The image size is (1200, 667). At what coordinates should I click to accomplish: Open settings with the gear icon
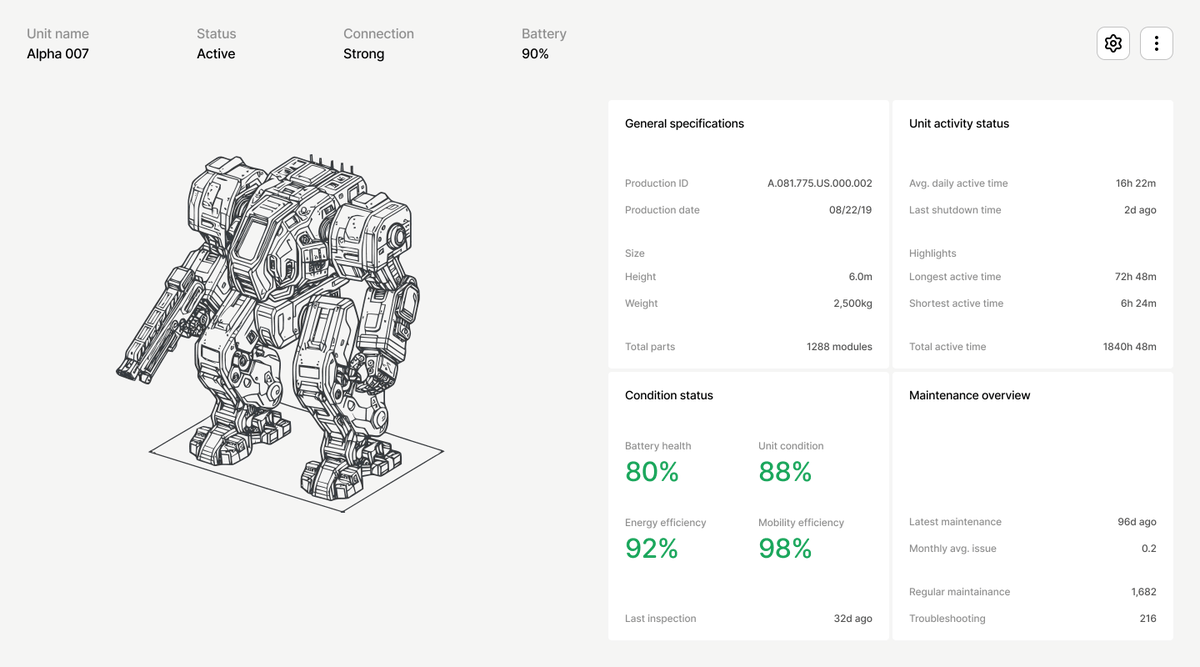pos(1113,43)
